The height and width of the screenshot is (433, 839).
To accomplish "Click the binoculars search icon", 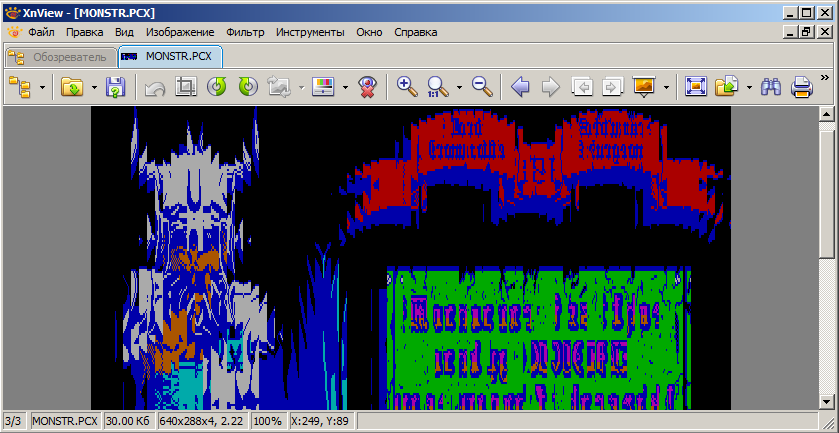I will click(771, 86).
